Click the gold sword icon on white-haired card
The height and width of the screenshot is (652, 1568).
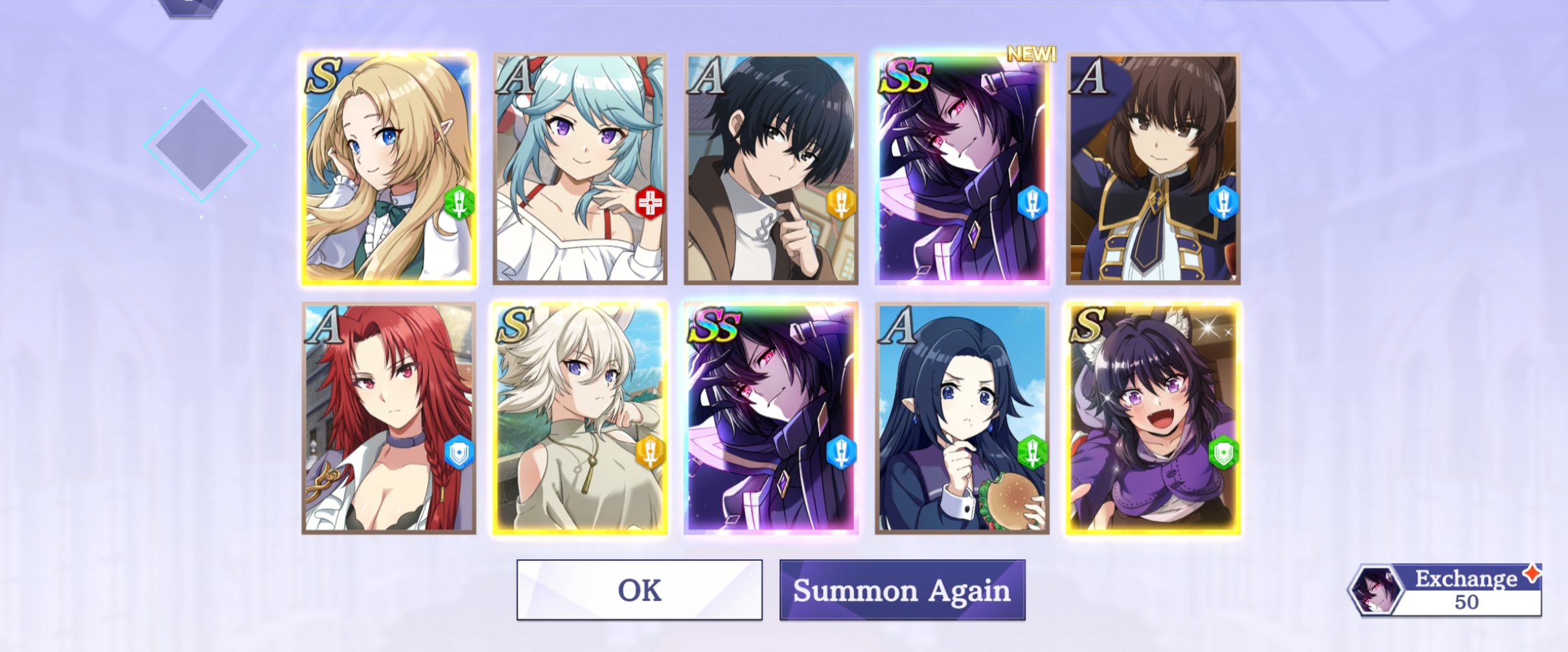650,452
